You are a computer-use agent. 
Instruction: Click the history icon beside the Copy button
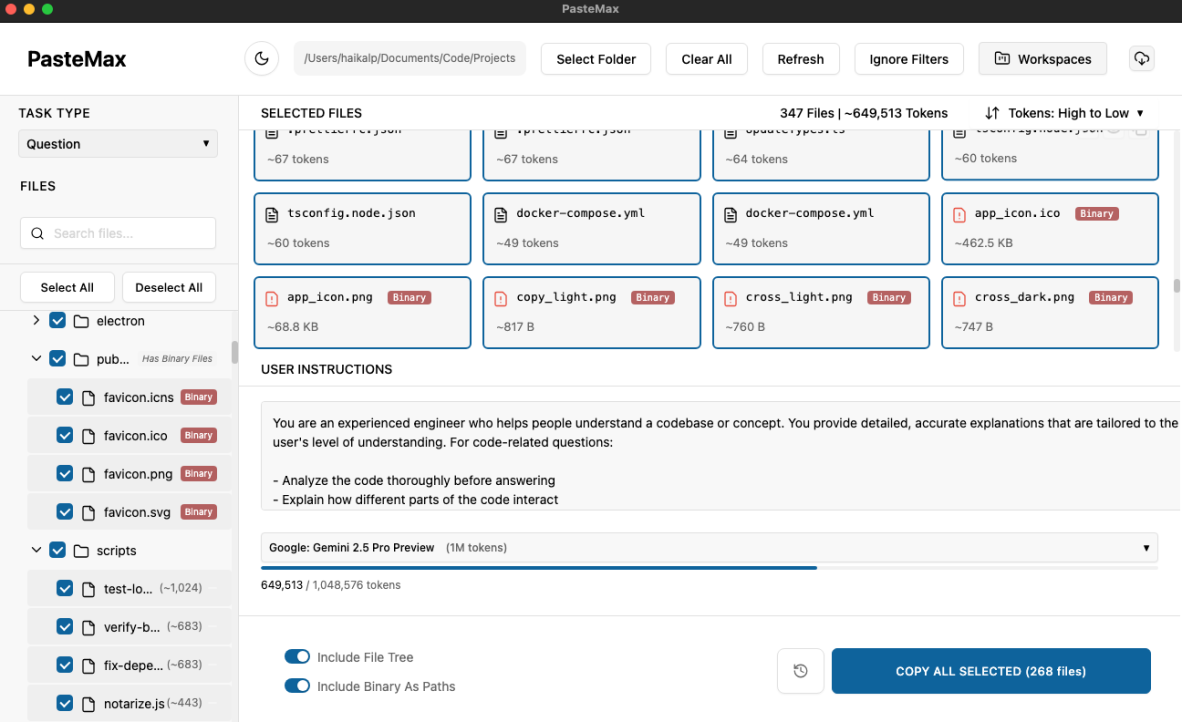[800, 671]
